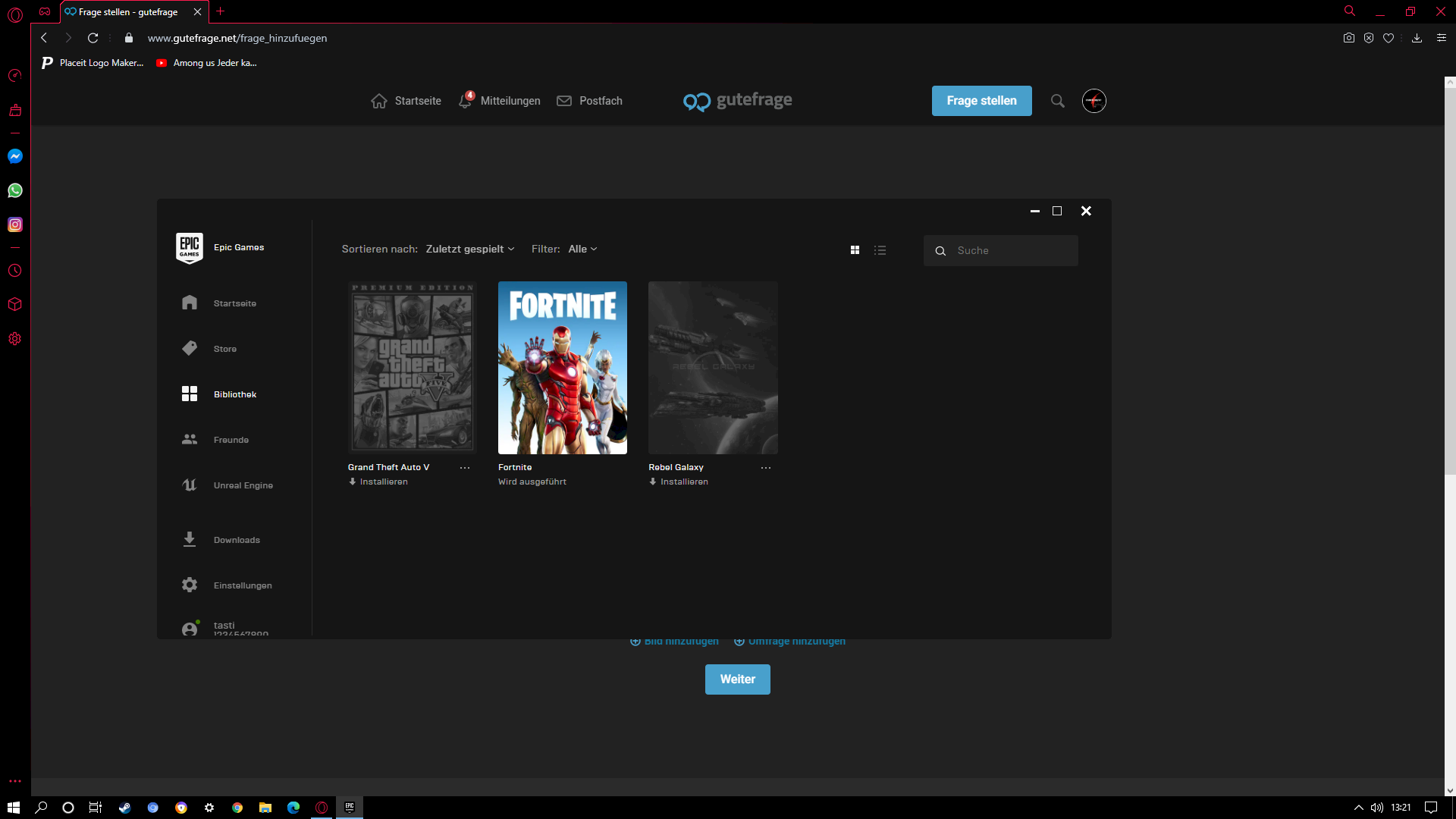Open Freunde panel in Epic Games
The height and width of the screenshot is (819, 1456).
(231, 440)
